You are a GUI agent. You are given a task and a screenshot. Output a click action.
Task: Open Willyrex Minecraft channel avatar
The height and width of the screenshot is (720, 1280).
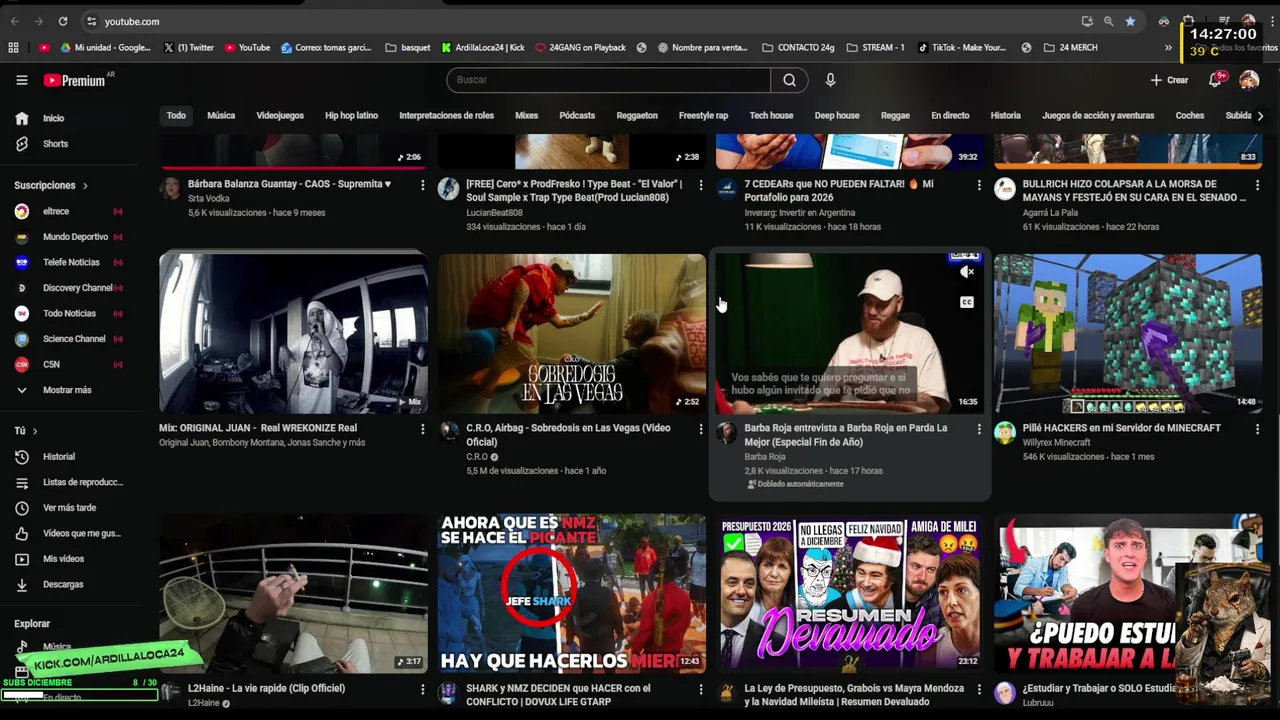point(1005,432)
